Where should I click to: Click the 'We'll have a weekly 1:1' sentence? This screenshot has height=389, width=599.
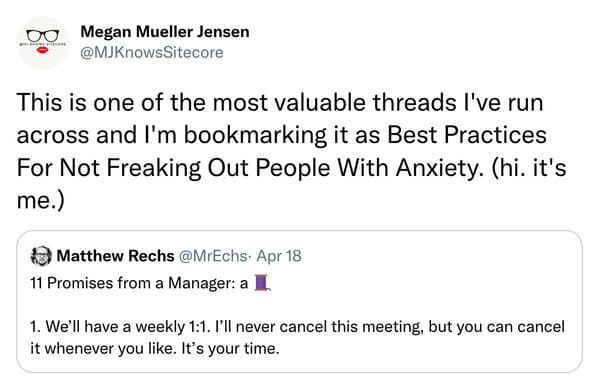[120, 327]
